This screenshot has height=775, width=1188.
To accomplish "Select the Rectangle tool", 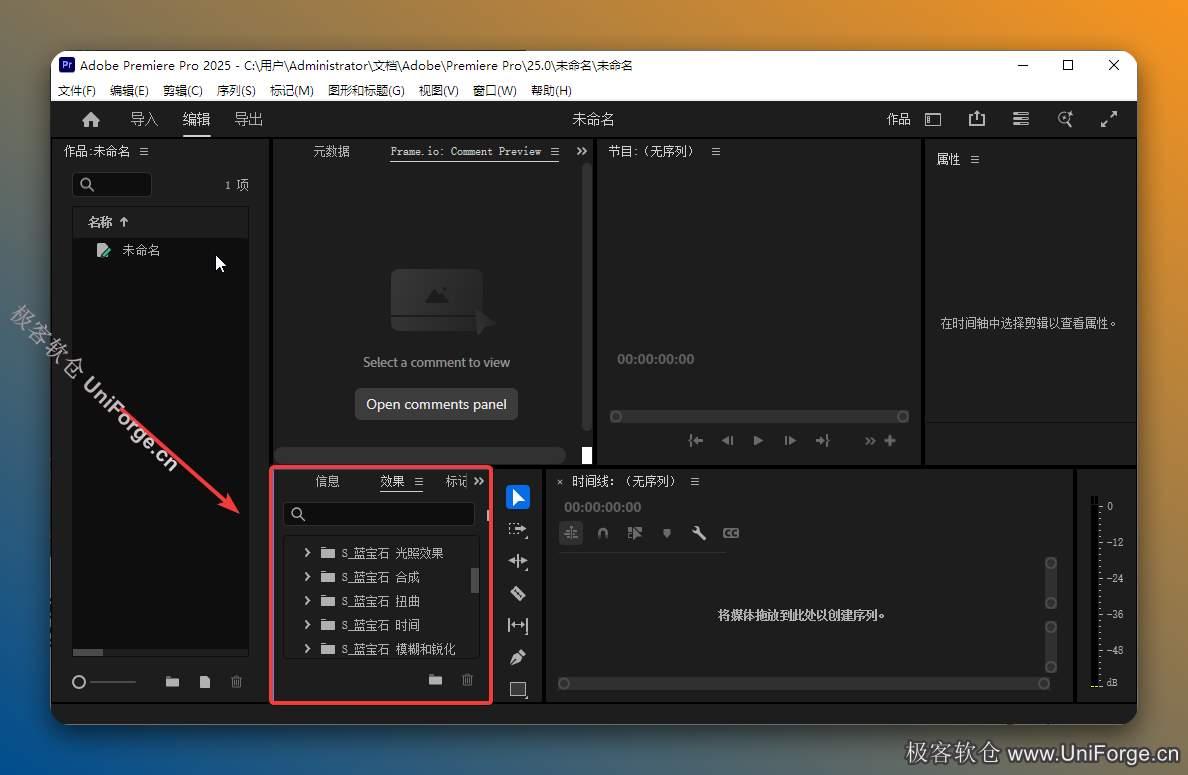I will tap(518, 689).
